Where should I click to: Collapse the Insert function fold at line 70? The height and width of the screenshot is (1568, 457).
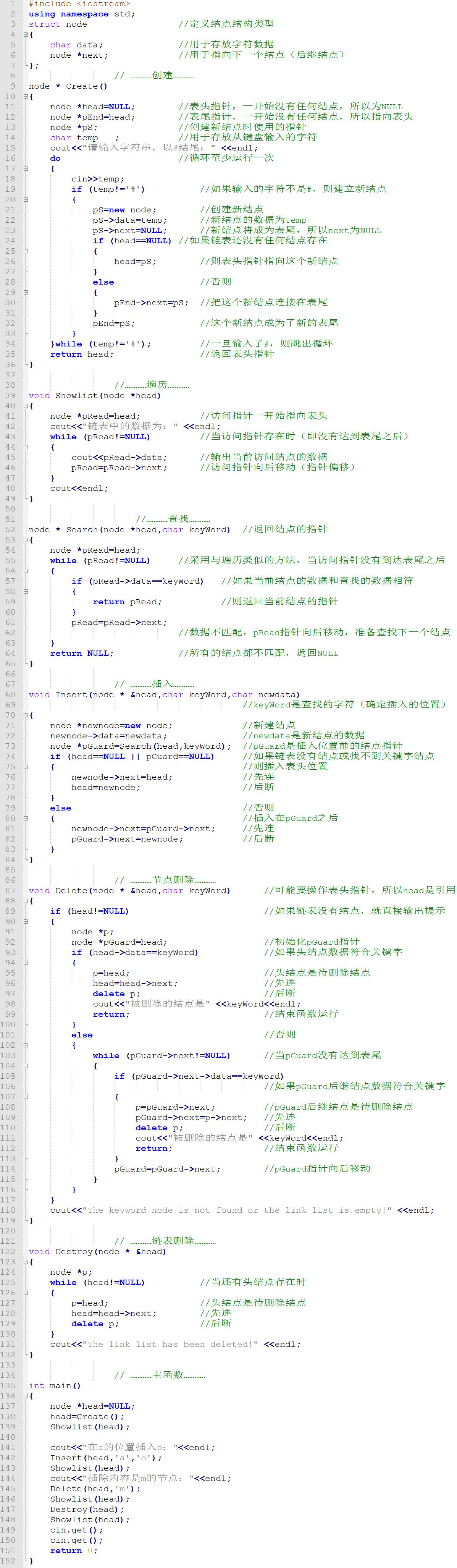coord(26,715)
